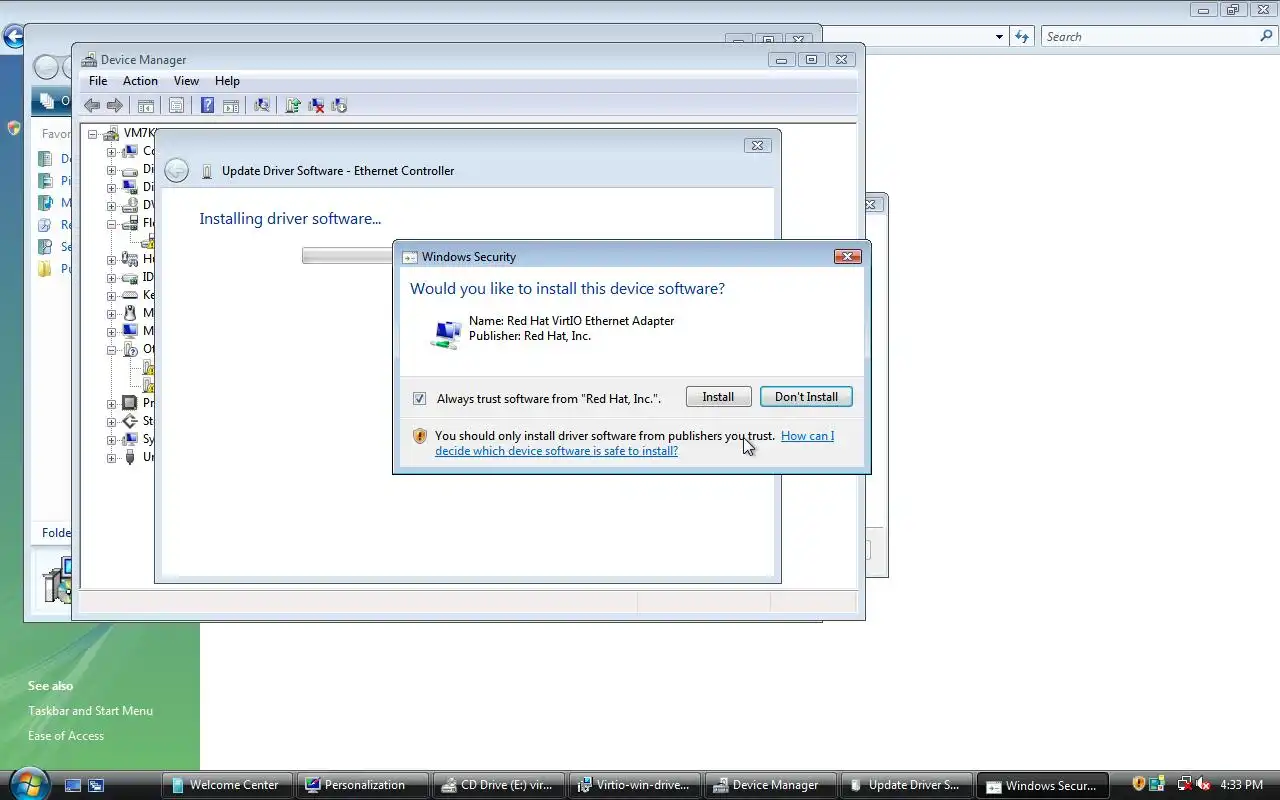Switch to Welcome Center taskbar button

(x=227, y=785)
